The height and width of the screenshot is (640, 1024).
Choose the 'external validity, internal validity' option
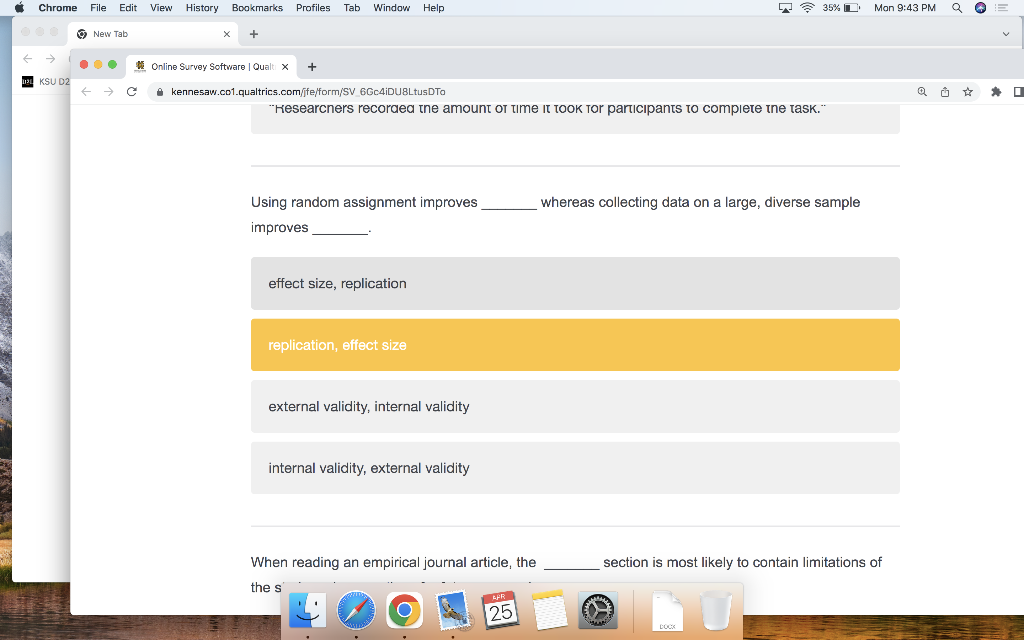pos(575,406)
